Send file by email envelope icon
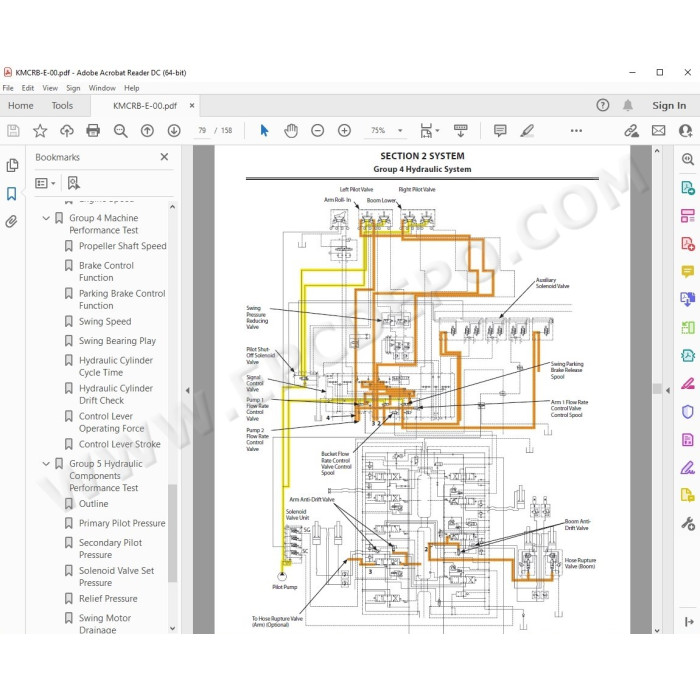Screen dimensions: 700x700 coord(658,131)
